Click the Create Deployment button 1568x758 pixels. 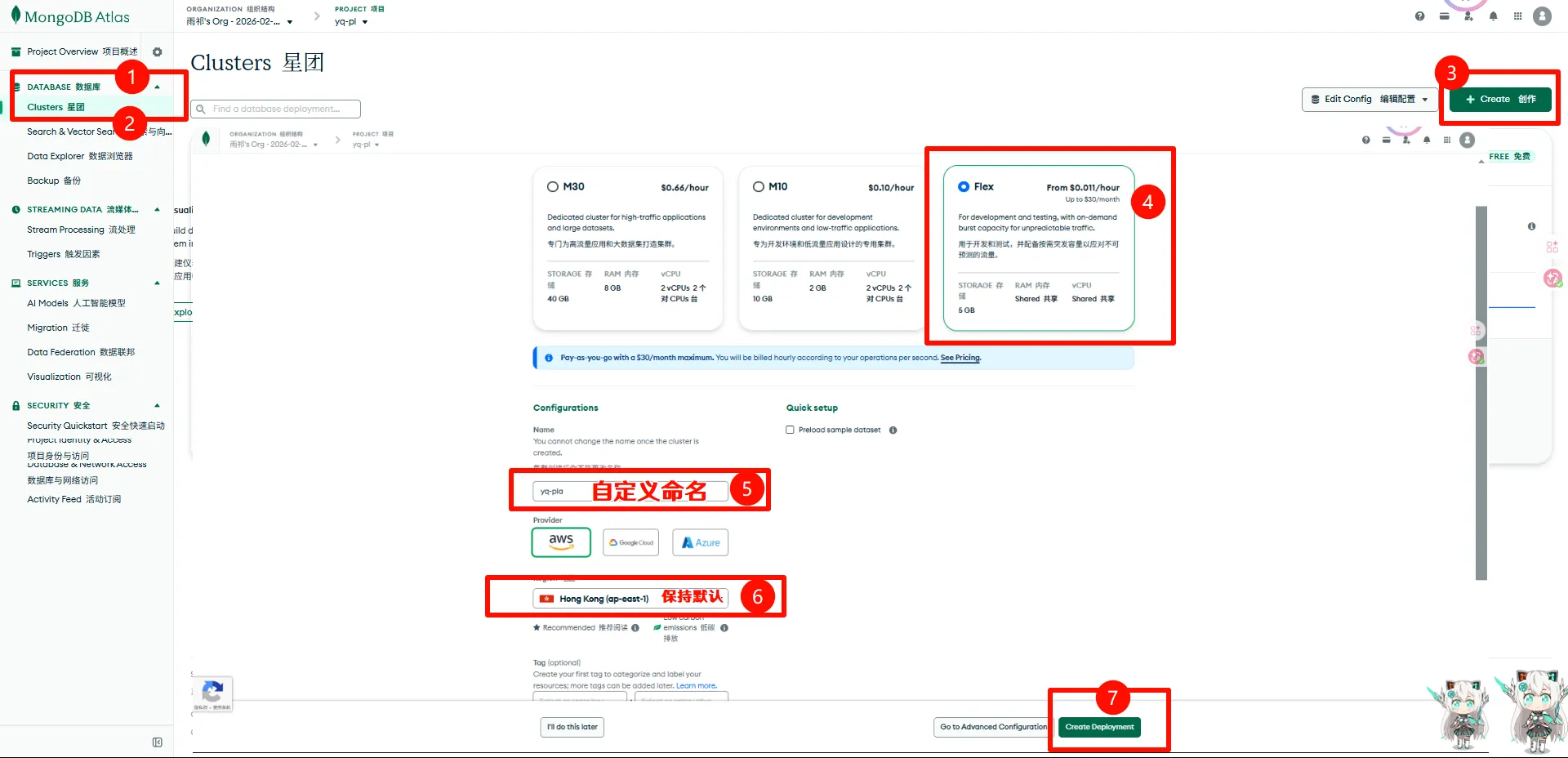tap(1099, 727)
